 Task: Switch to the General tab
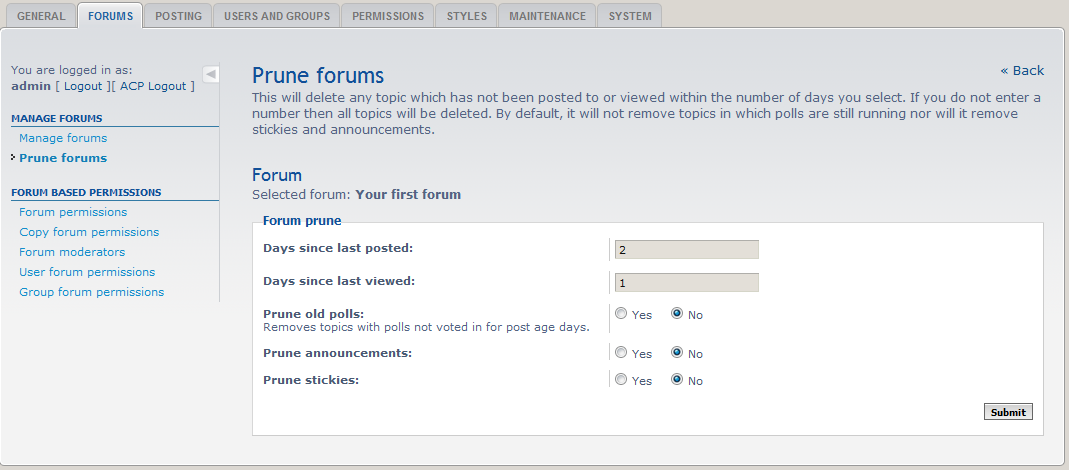pyautogui.click(x=41, y=16)
